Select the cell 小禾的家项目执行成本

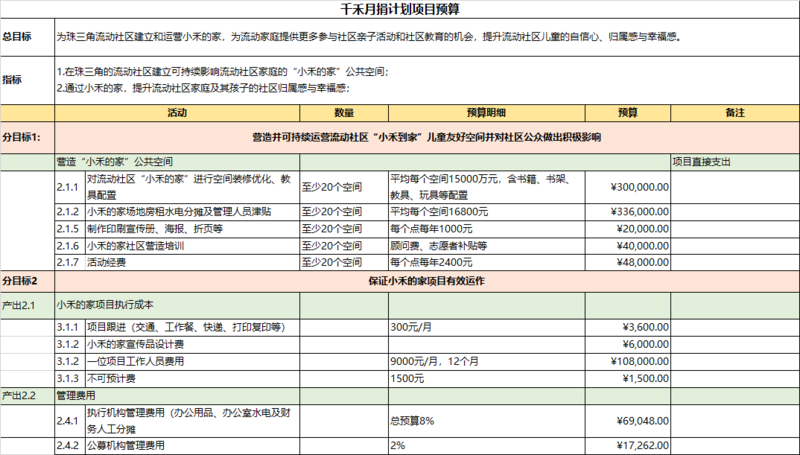[x=177, y=306]
